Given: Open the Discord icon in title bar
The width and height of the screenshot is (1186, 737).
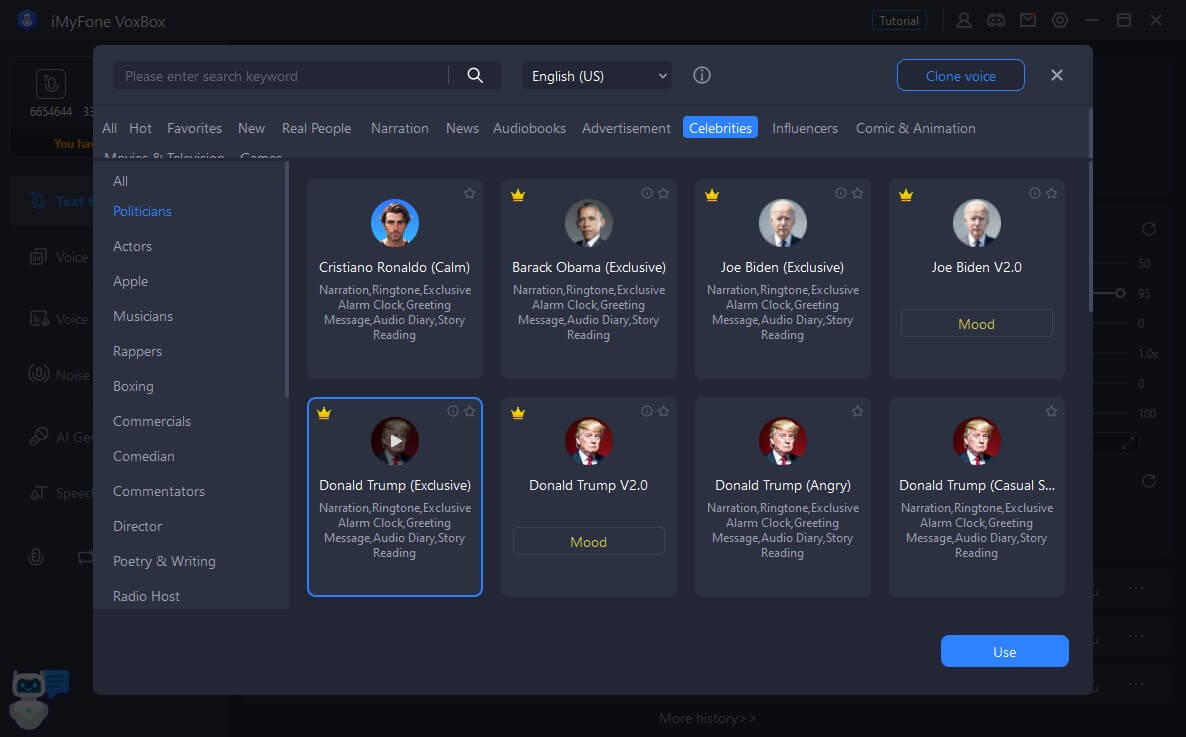Looking at the screenshot, I should click(995, 20).
